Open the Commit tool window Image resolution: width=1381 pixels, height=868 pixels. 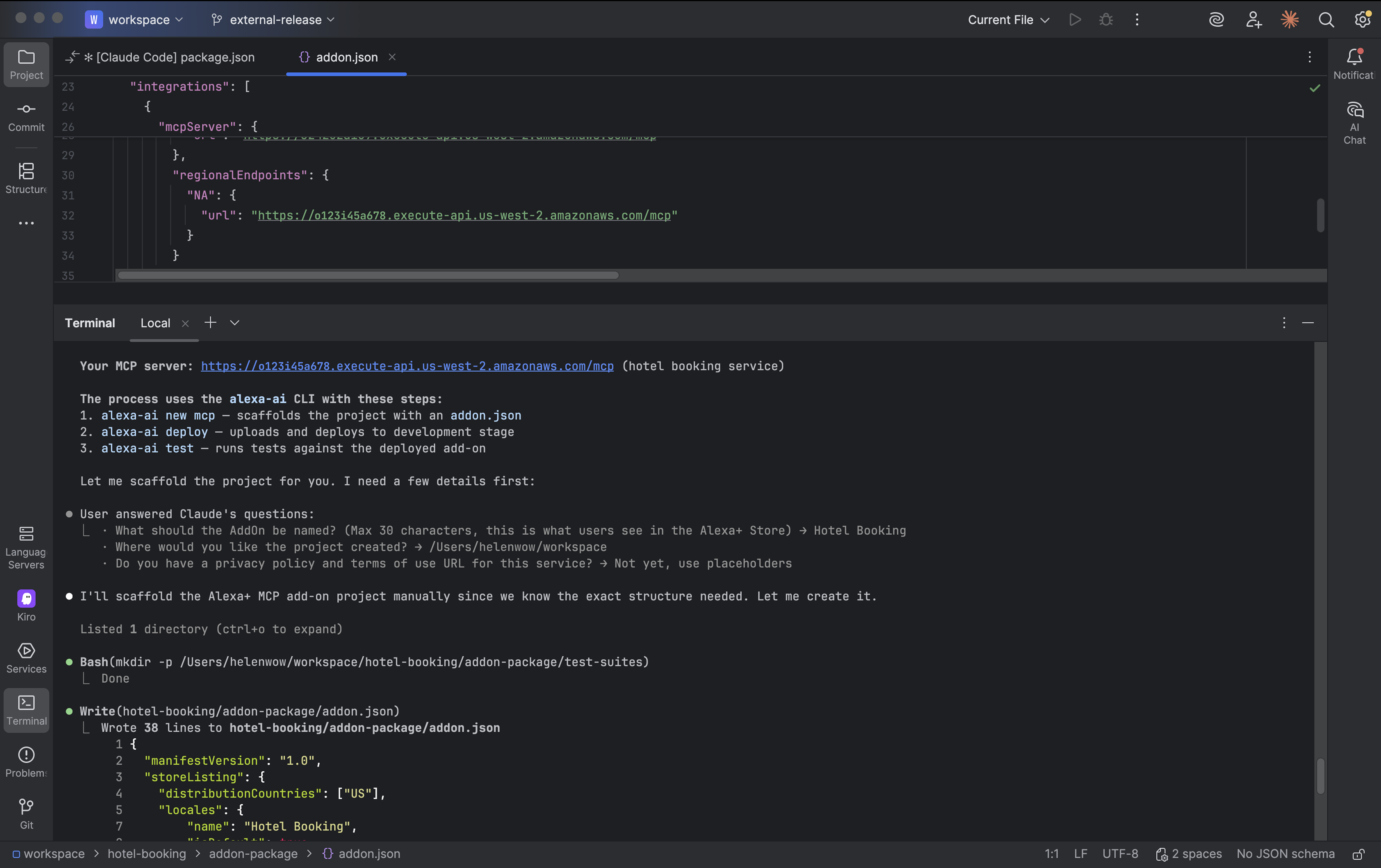pos(26,117)
